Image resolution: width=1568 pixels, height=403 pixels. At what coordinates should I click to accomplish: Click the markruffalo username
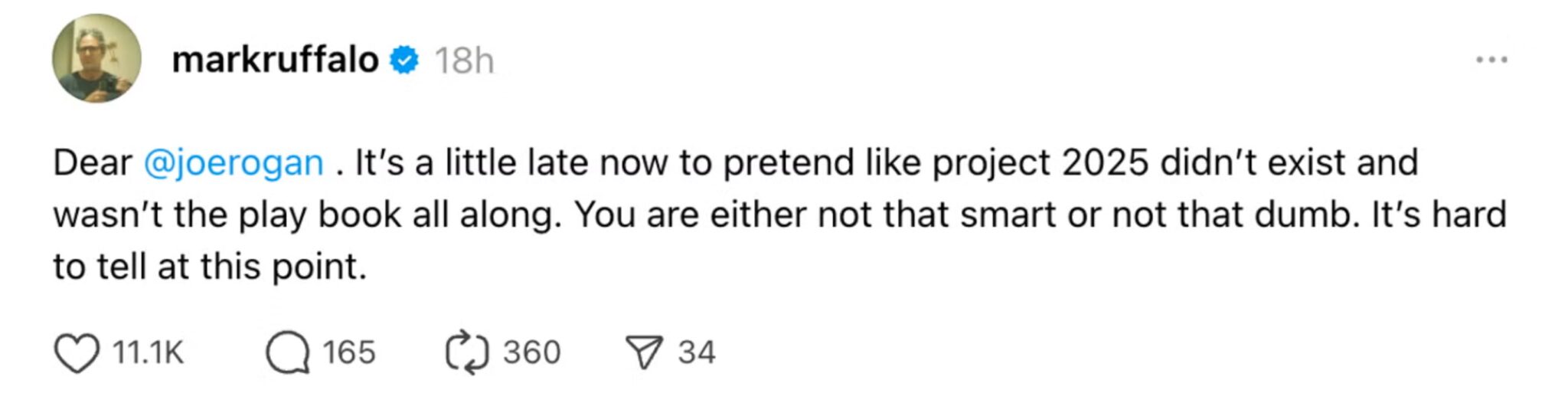click(275, 60)
